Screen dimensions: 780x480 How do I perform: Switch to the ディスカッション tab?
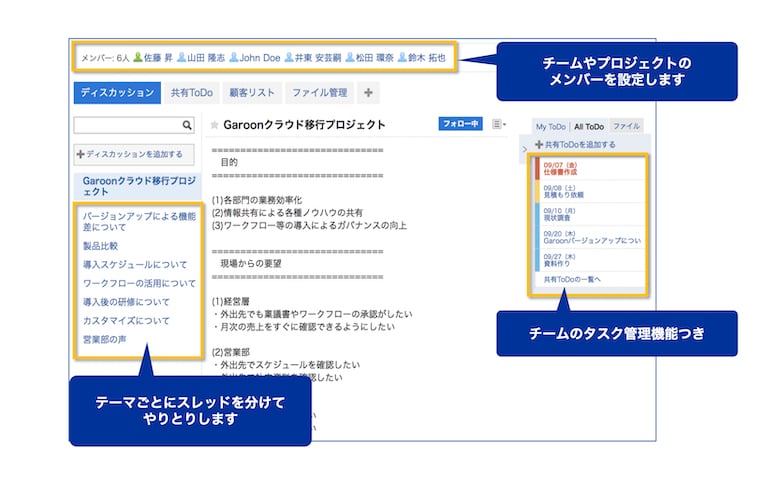[x=117, y=93]
